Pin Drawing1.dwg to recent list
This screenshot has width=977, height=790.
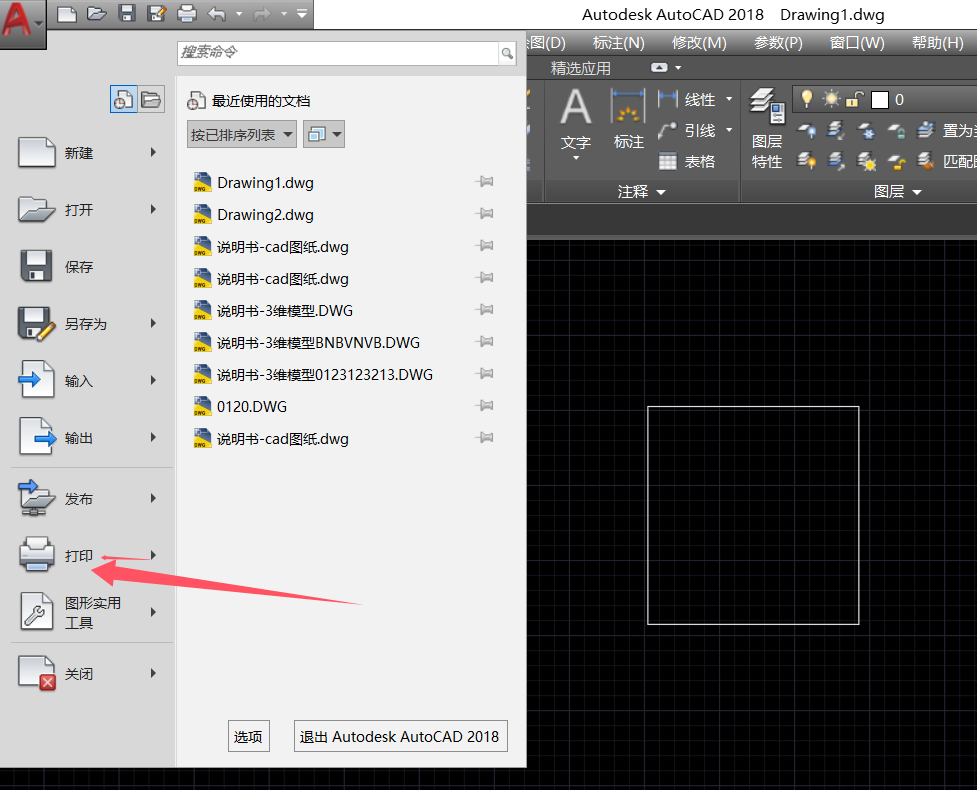click(484, 182)
